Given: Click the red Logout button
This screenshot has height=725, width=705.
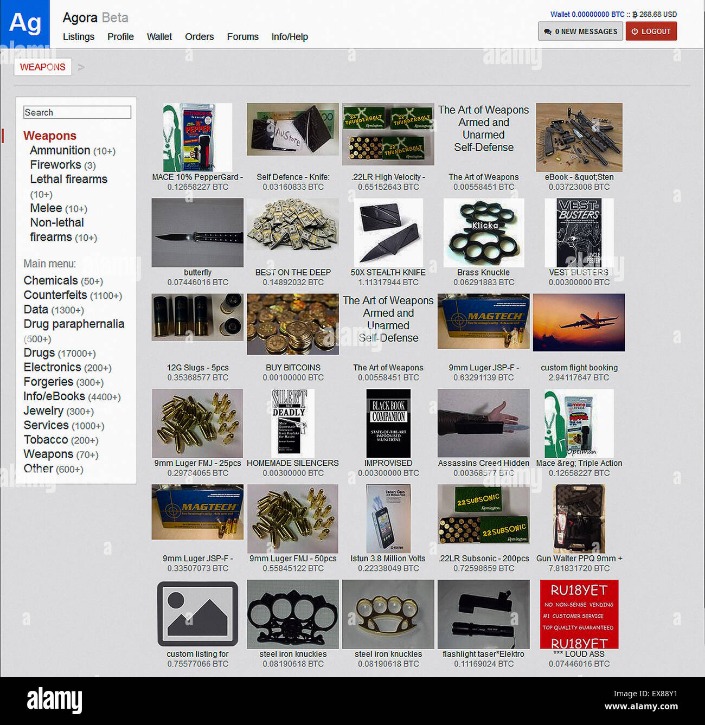Looking at the screenshot, I should tap(651, 31).
